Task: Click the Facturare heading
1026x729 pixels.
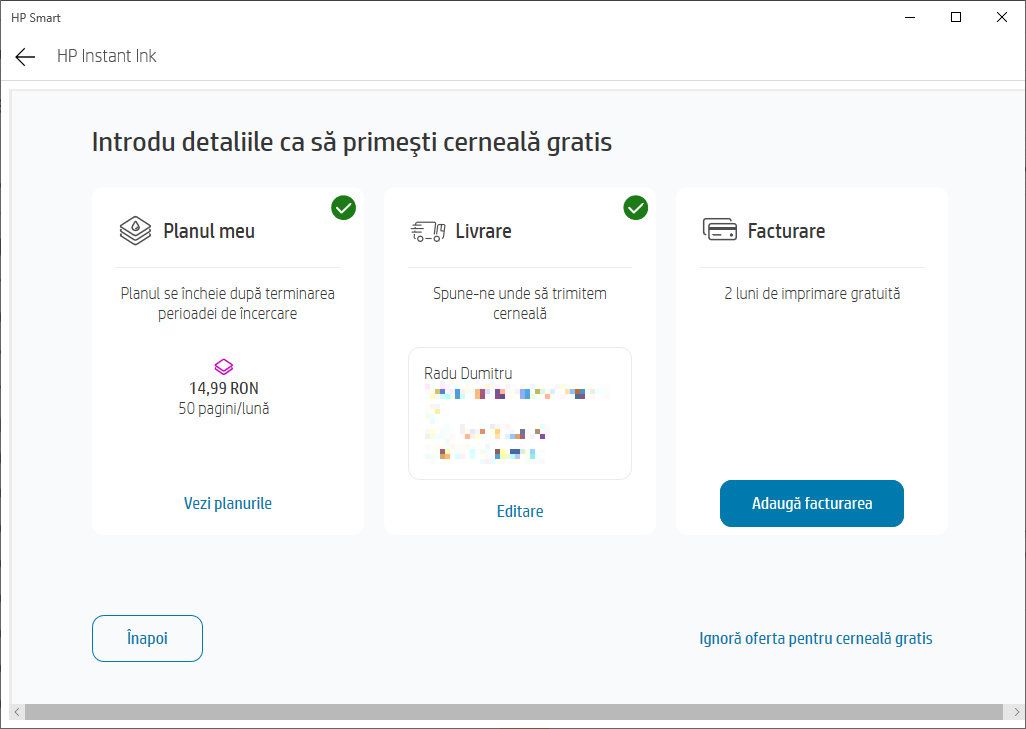Action: pos(787,231)
